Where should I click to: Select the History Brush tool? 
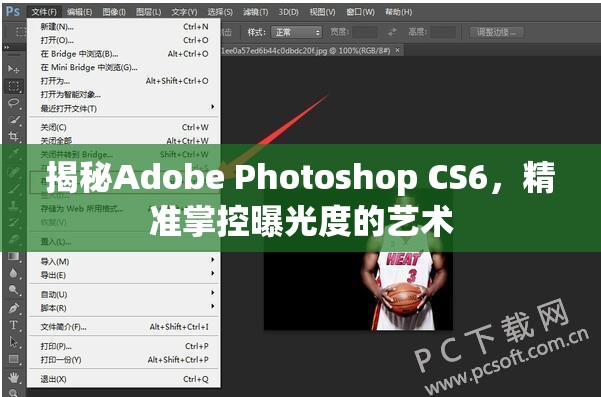pyautogui.click(x=13, y=222)
